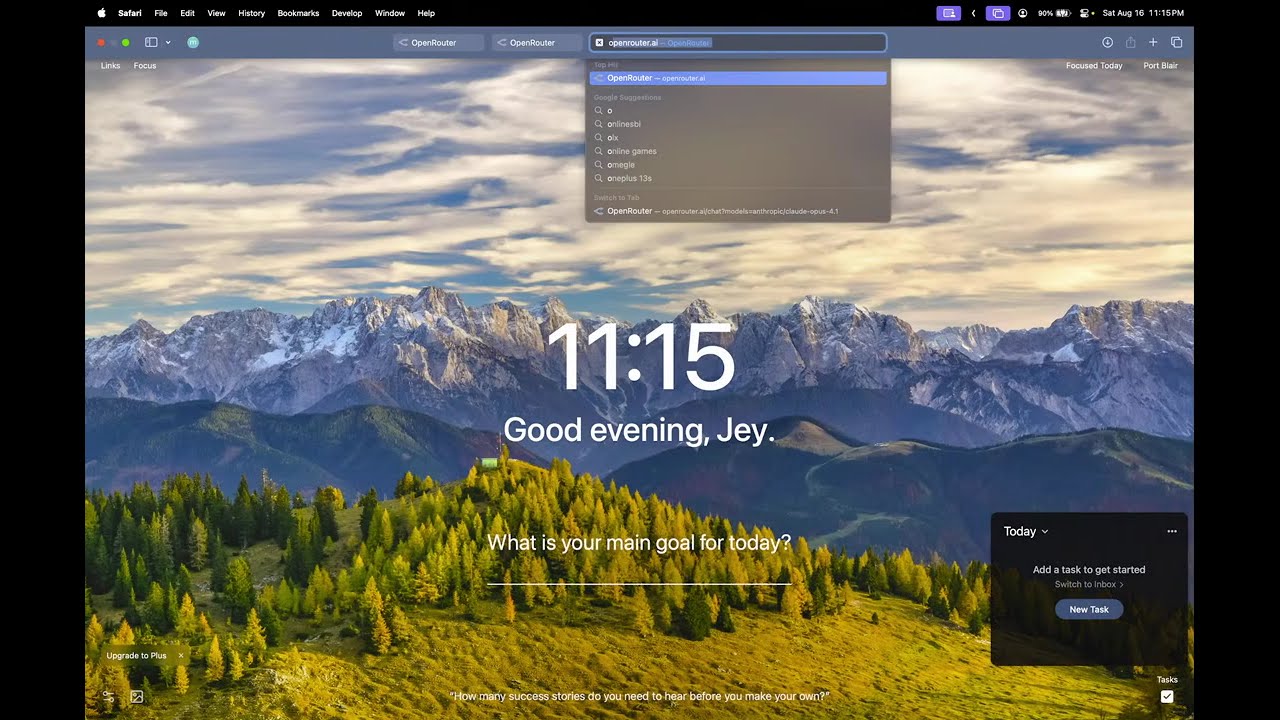Open the three-dot menu in Today panel

(x=1172, y=531)
